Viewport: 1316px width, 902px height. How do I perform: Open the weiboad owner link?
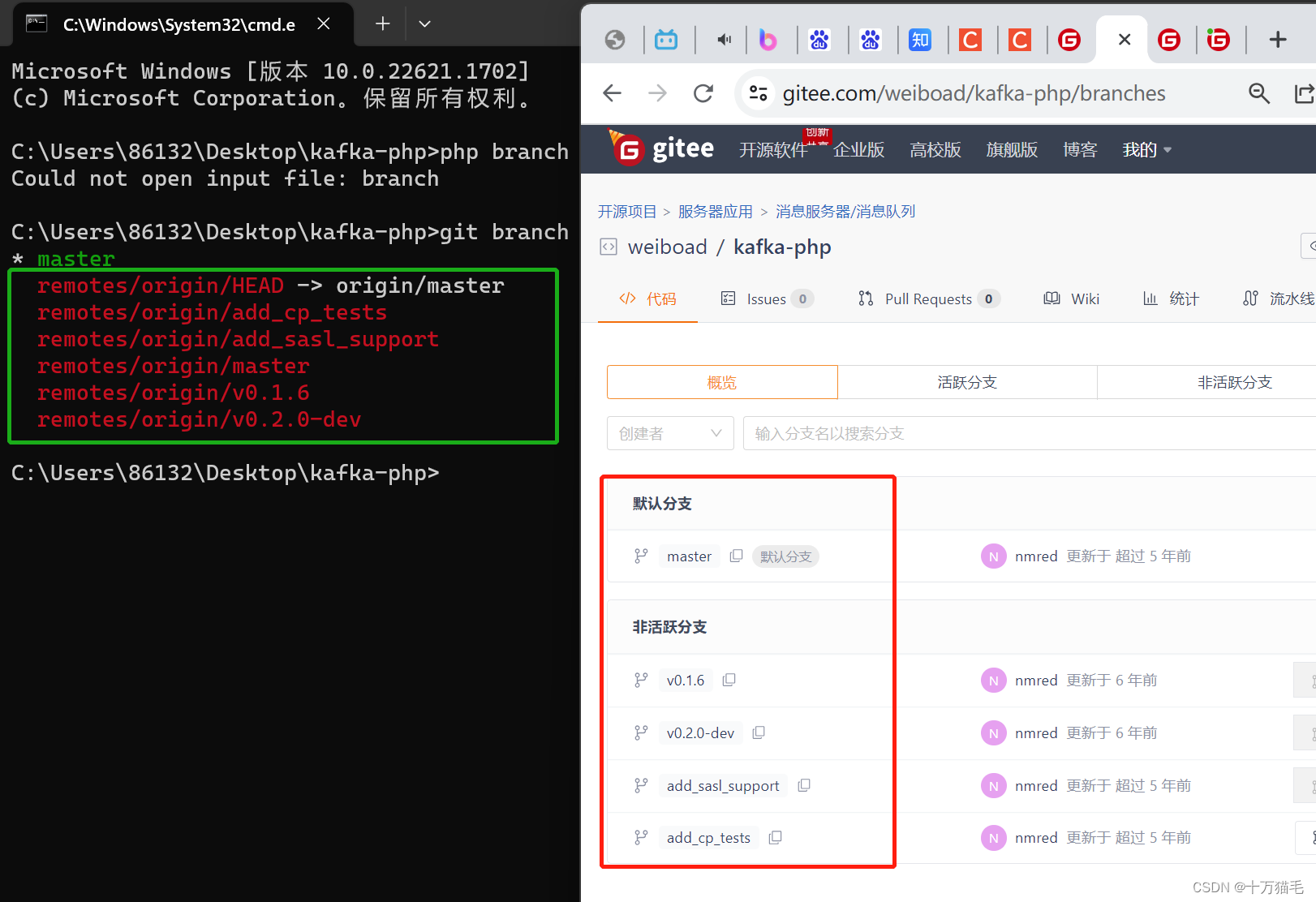point(668,247)
